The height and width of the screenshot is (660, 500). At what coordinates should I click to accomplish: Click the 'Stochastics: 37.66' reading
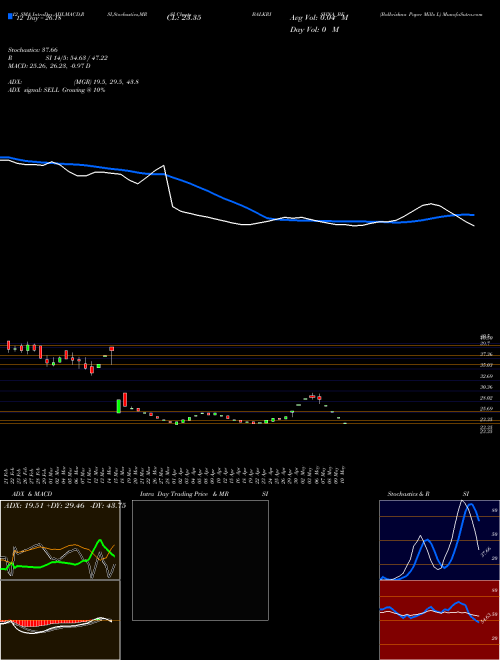tap(33, 50)
